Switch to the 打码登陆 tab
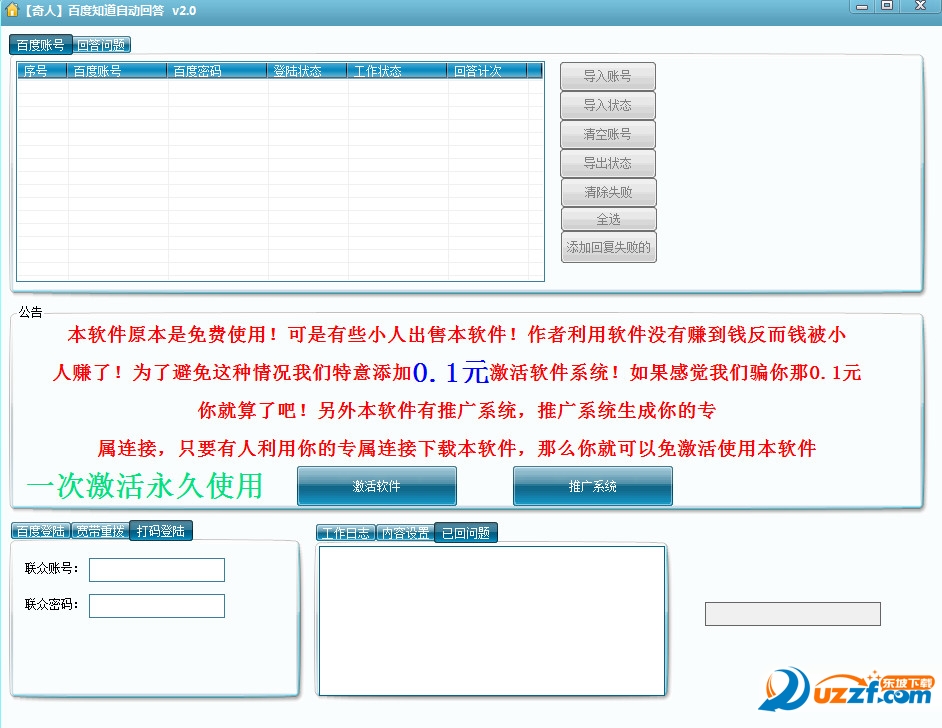942x728 pixels. [x=160, y=531]
